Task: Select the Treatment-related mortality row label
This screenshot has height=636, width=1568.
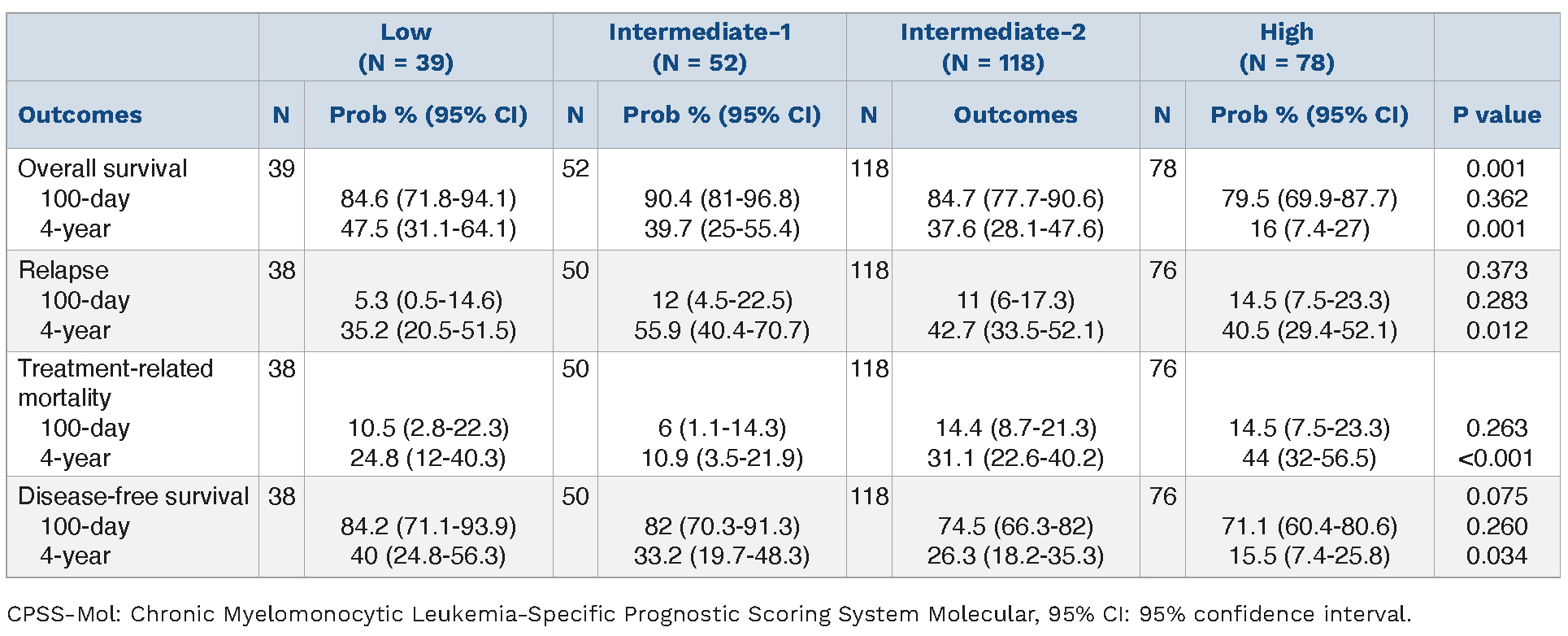Action: [115, 383]
